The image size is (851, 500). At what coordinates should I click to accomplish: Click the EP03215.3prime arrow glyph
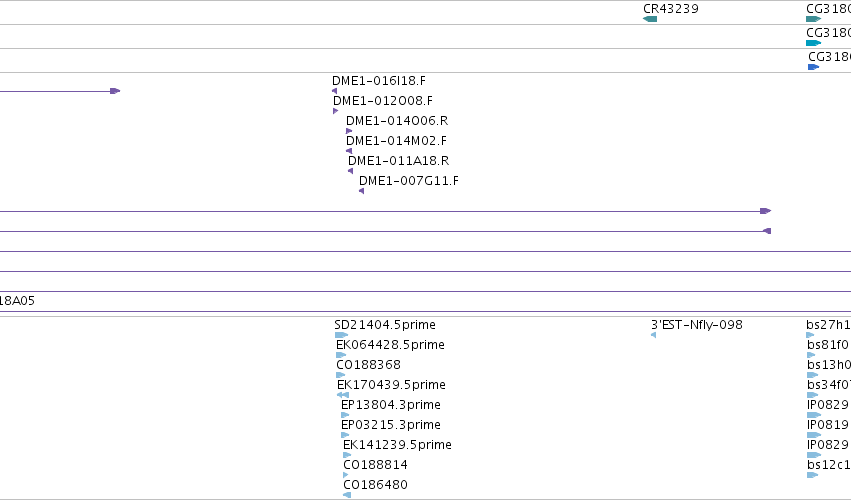tap(345, 435)
